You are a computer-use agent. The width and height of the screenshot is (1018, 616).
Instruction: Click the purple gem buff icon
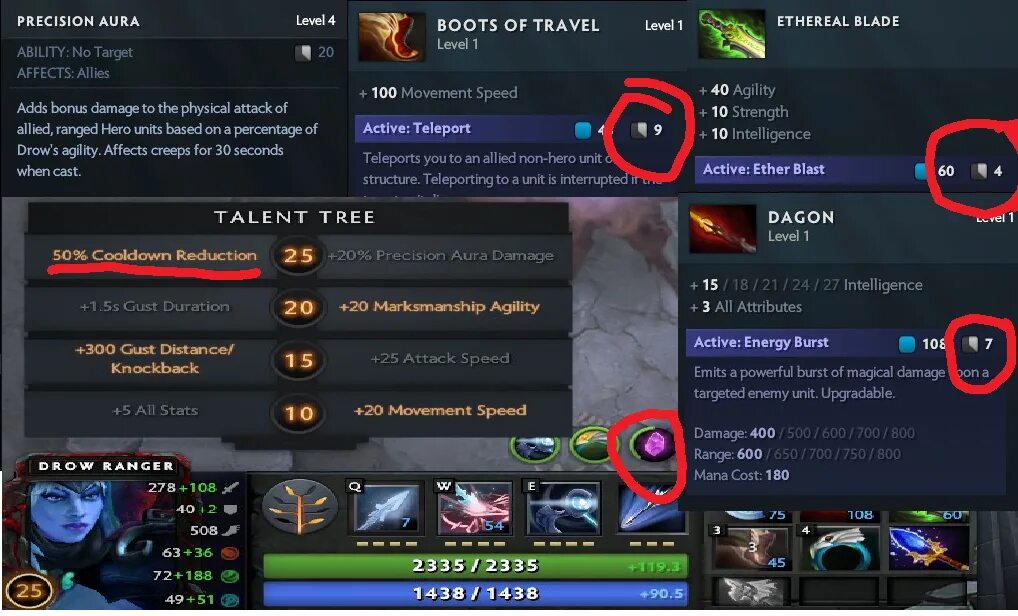[651, 445]
